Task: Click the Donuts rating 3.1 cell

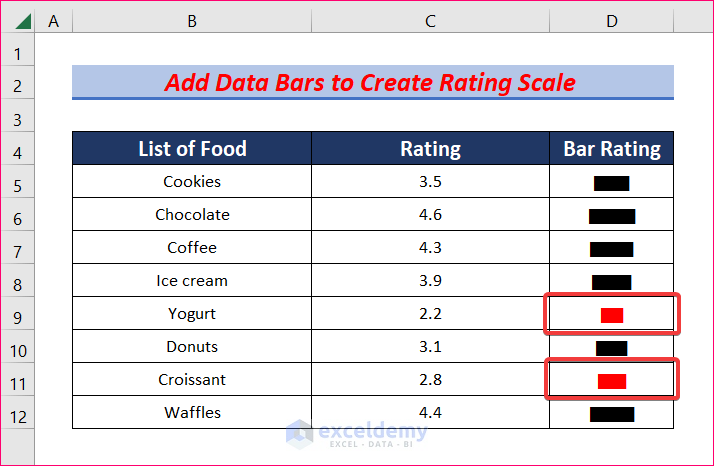Action: [430, 347]
